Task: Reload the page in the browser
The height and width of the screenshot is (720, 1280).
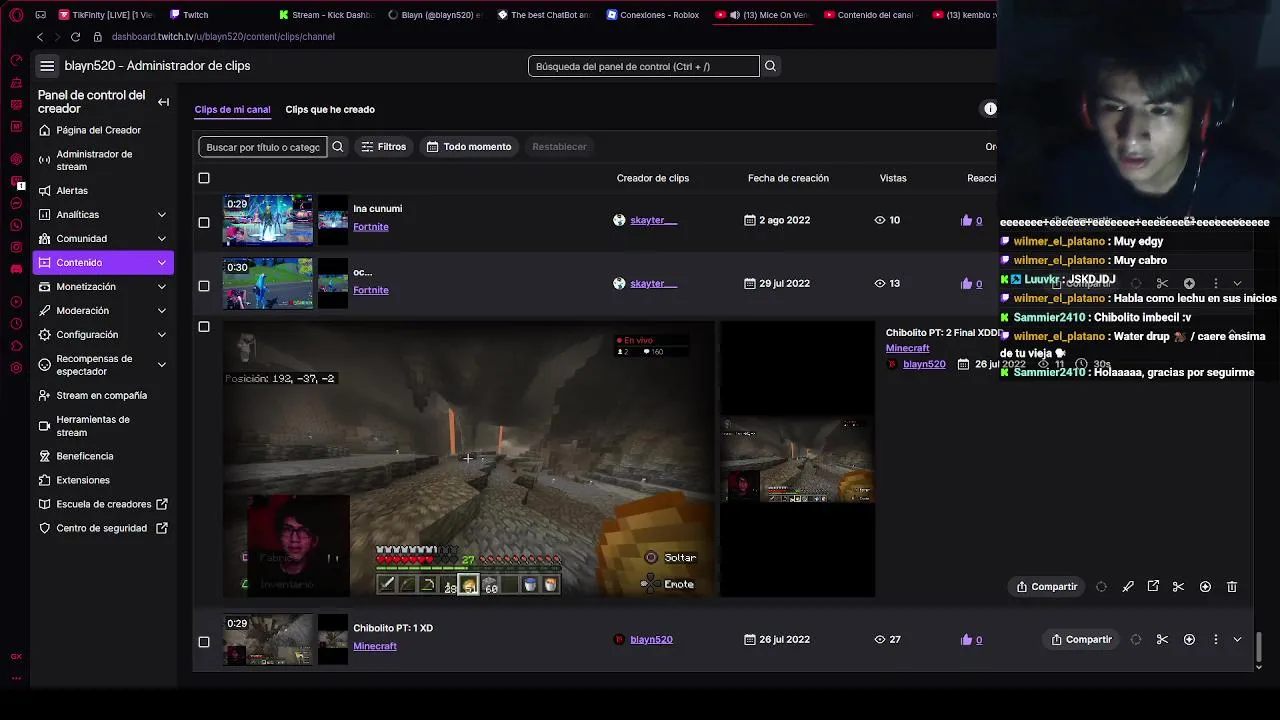Action: (75, 37)
